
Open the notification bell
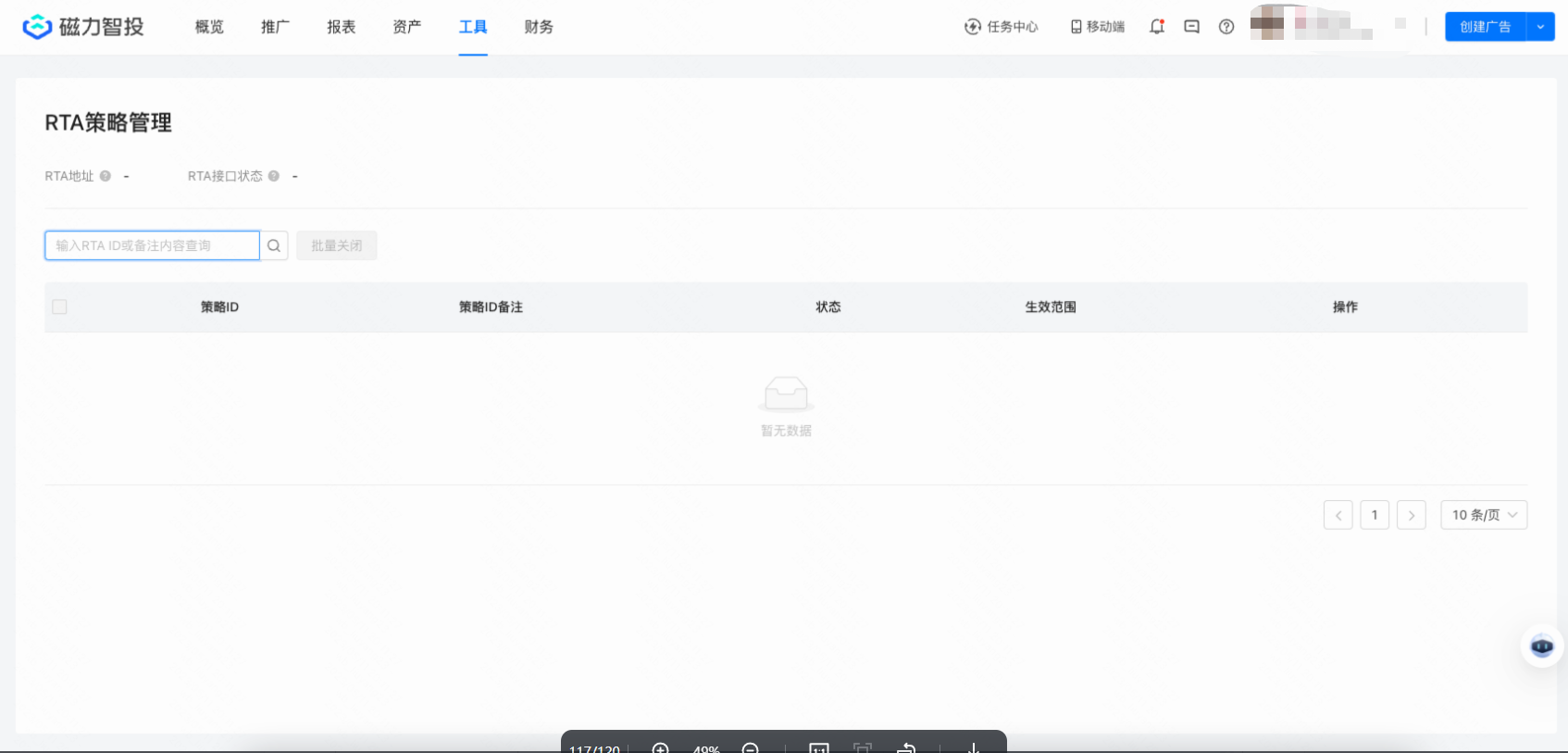(x=1157, y=27)
